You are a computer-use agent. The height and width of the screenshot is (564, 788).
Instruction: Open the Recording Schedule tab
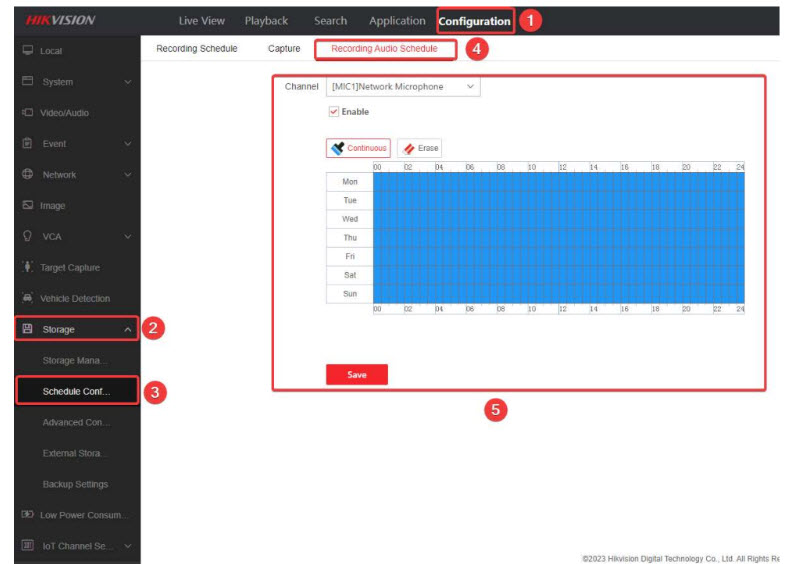click(x=197, y=49)
